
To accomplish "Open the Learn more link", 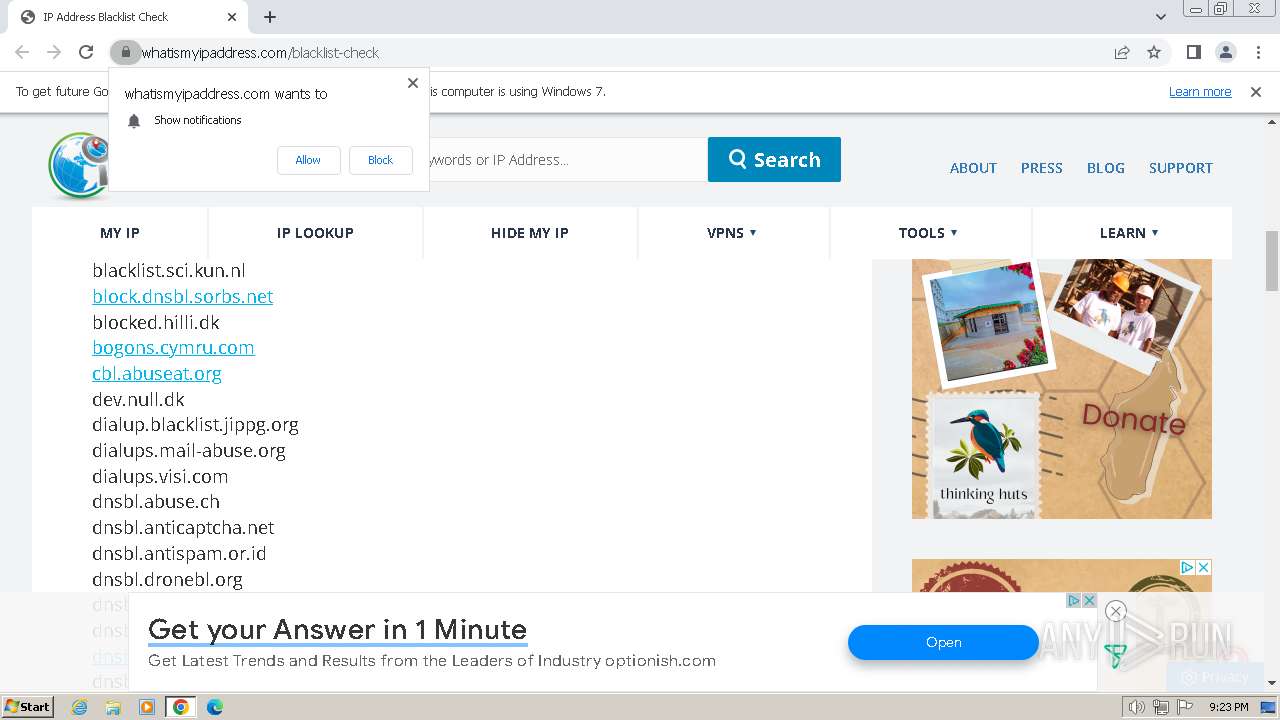I will coord(1200,92).
